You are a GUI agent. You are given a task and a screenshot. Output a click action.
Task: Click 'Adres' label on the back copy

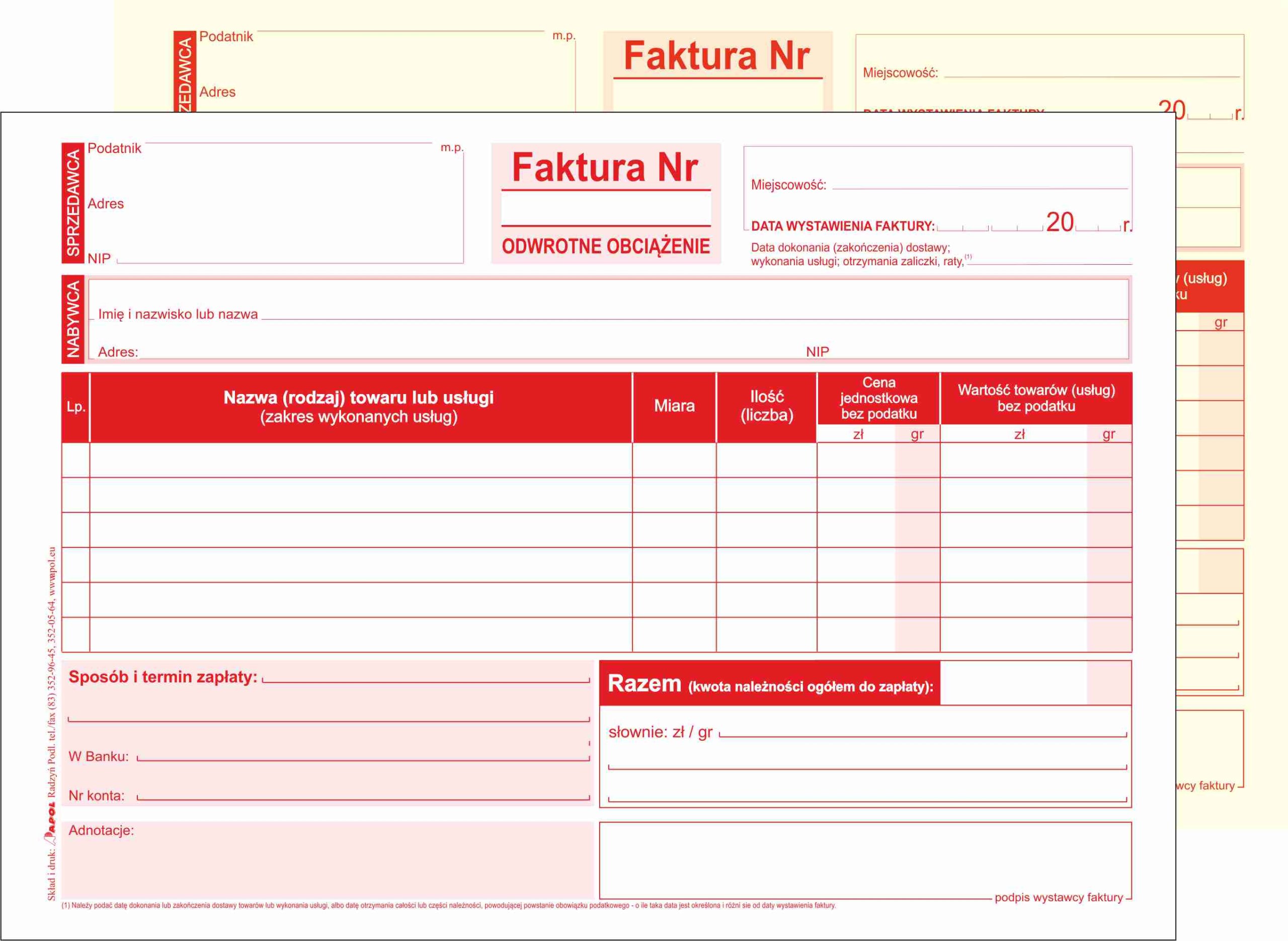coord(217,92)
